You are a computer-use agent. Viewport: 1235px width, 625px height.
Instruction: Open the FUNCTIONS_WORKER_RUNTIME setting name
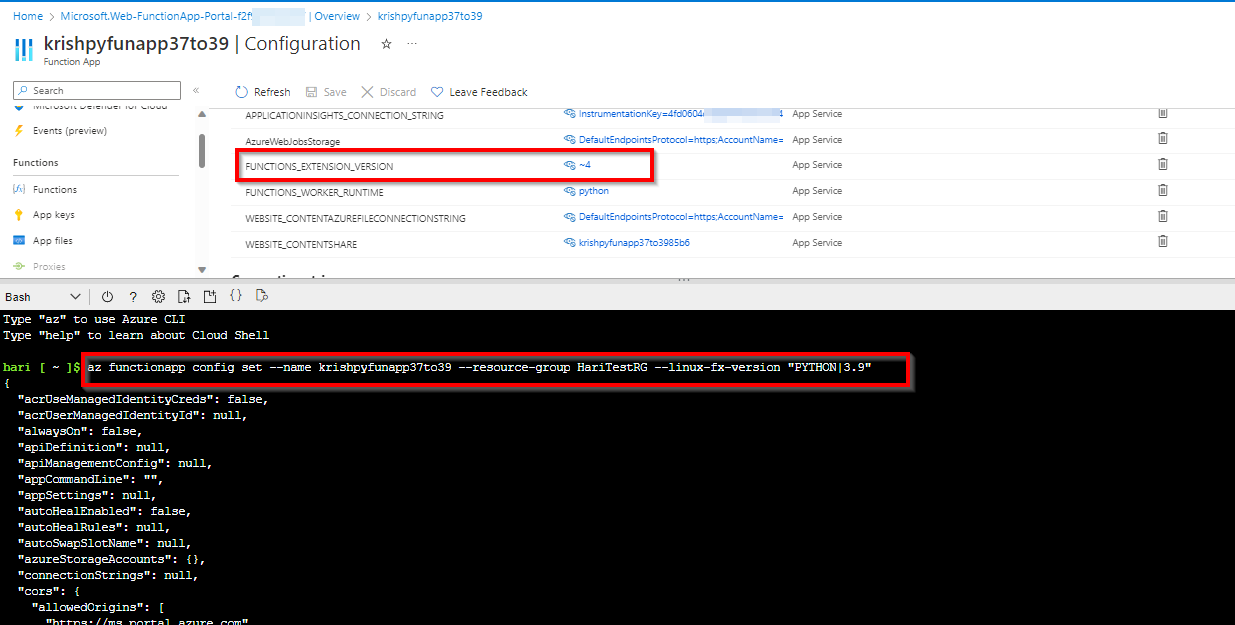[314, 193]
